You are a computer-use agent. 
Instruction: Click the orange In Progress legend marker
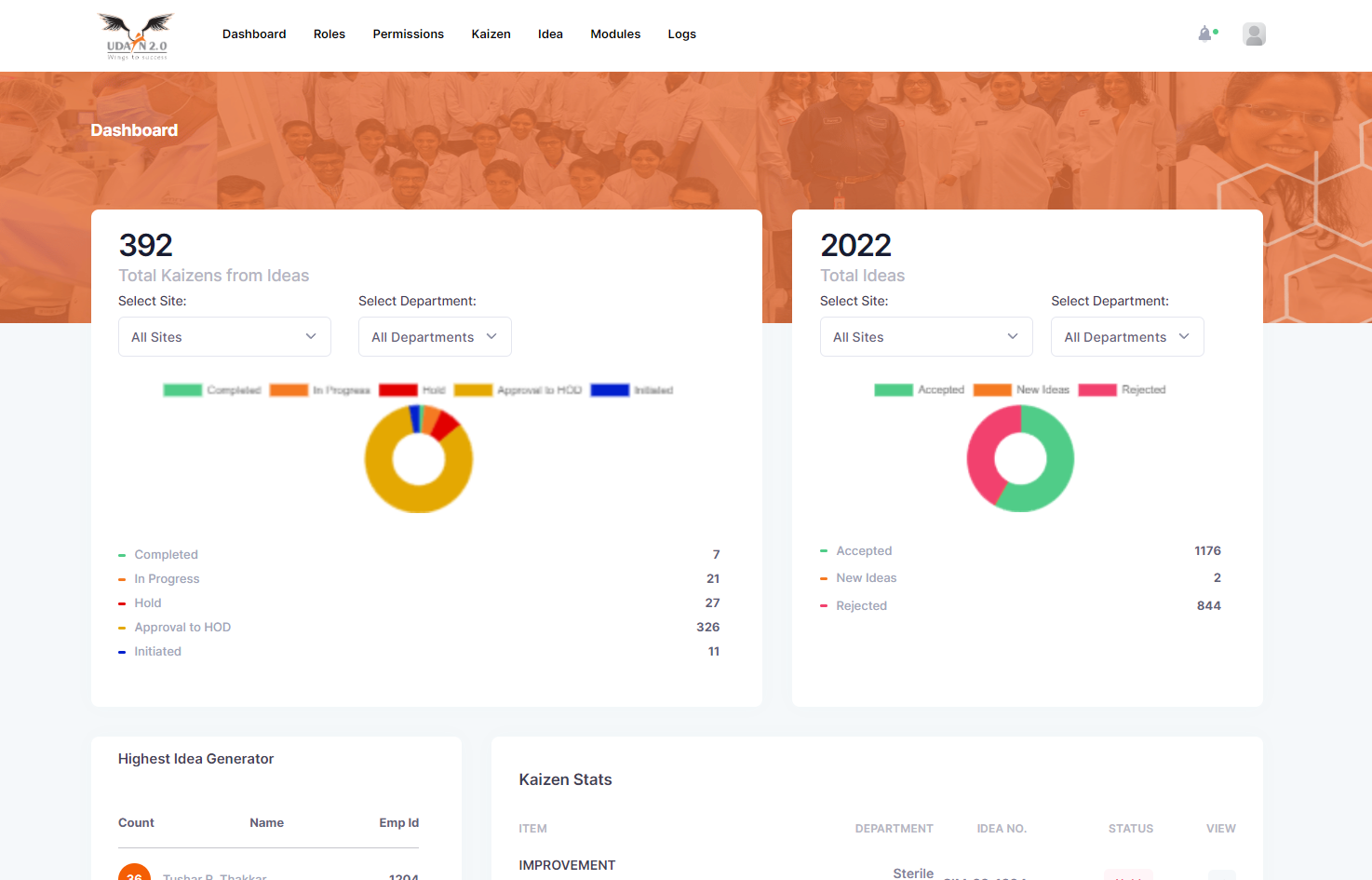pos(289,389)
